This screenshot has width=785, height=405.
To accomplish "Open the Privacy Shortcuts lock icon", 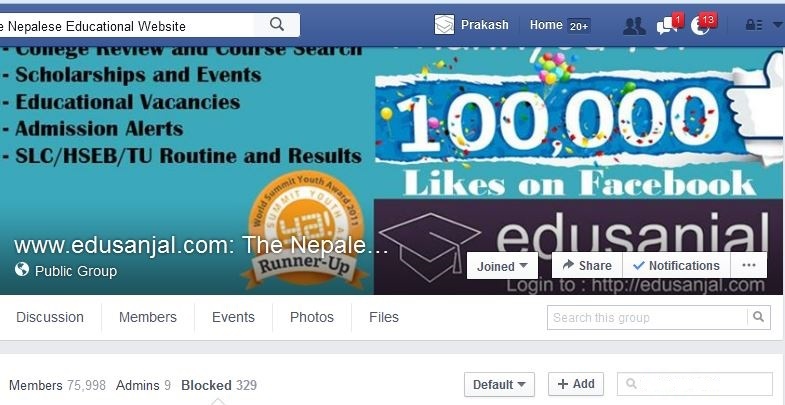I will pos(754,25).
